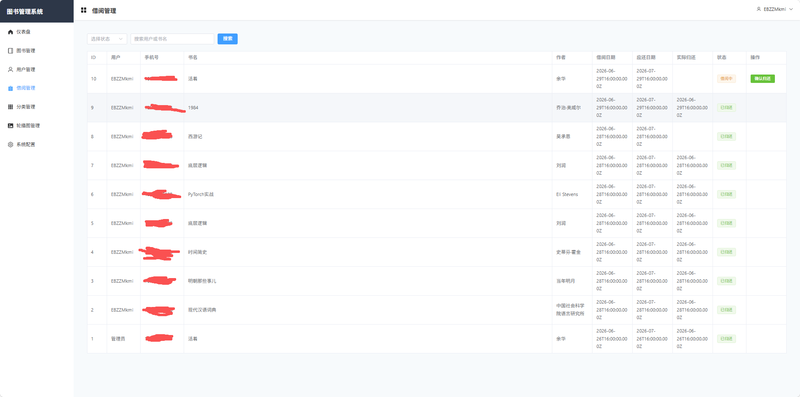The height and width of the screenshot is (397, 800).
Task: Open the 仪表盘 home icon in sidebar
Action: click(x=10, y=32)
